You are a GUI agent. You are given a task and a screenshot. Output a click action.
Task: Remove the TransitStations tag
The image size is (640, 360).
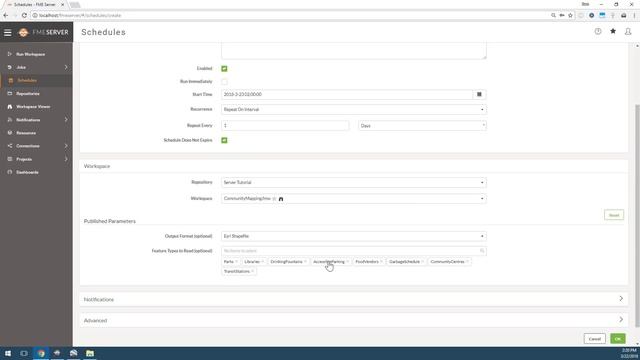253,271
